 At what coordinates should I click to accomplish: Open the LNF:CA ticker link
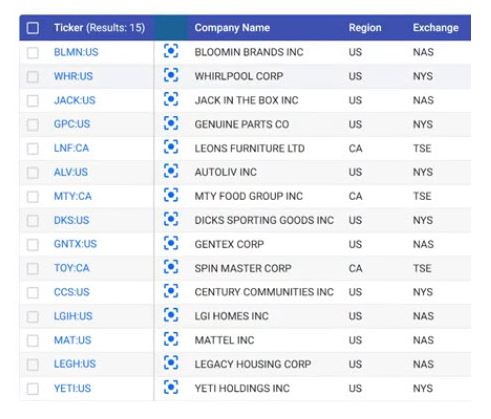click(x=71, y=148)
